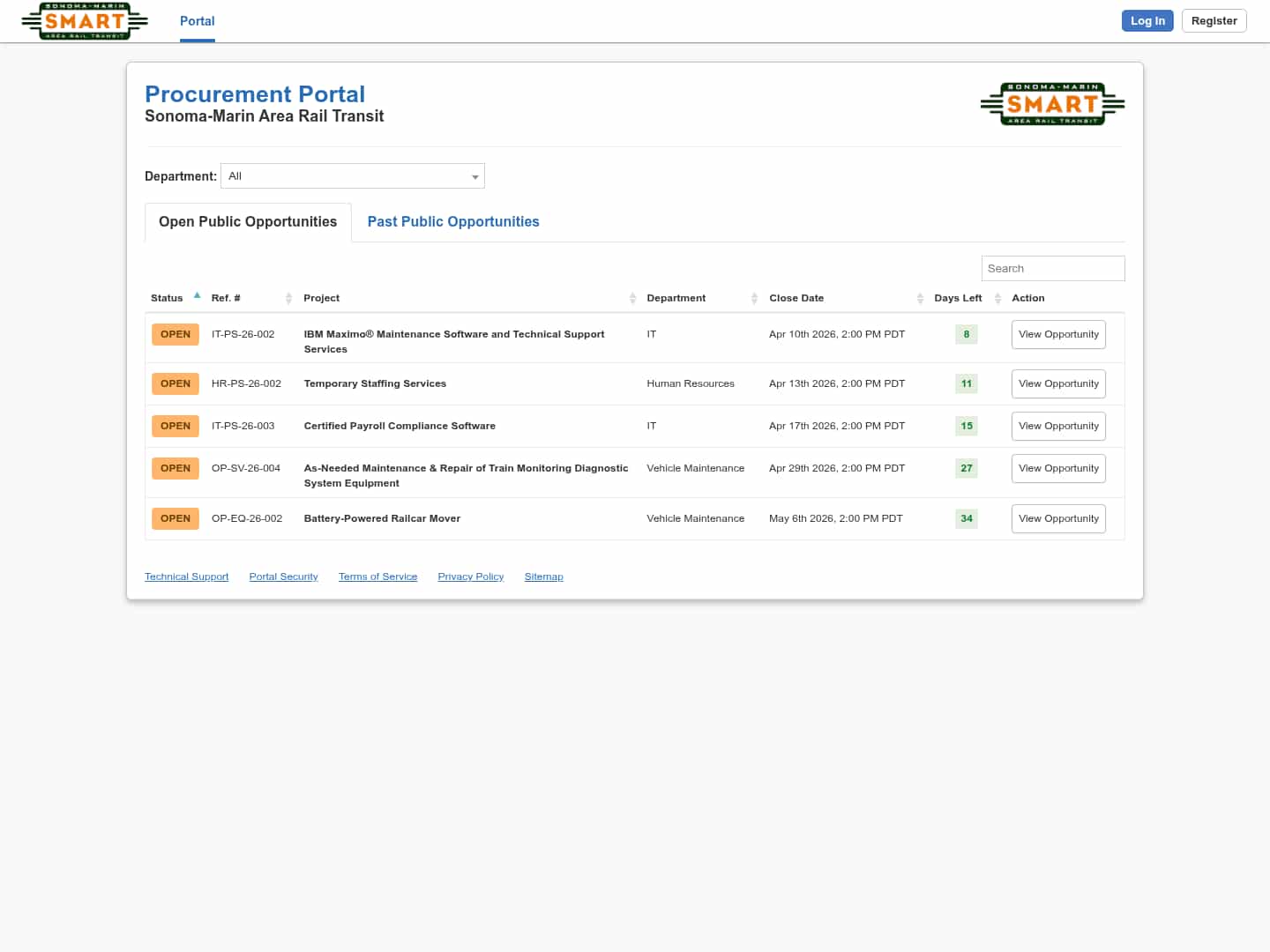Image resolution: width=1270 pixels, height=952 pixels.
Task: View opportunity for Battery-Powered Railcar Mover
Action: point(1058,519)
